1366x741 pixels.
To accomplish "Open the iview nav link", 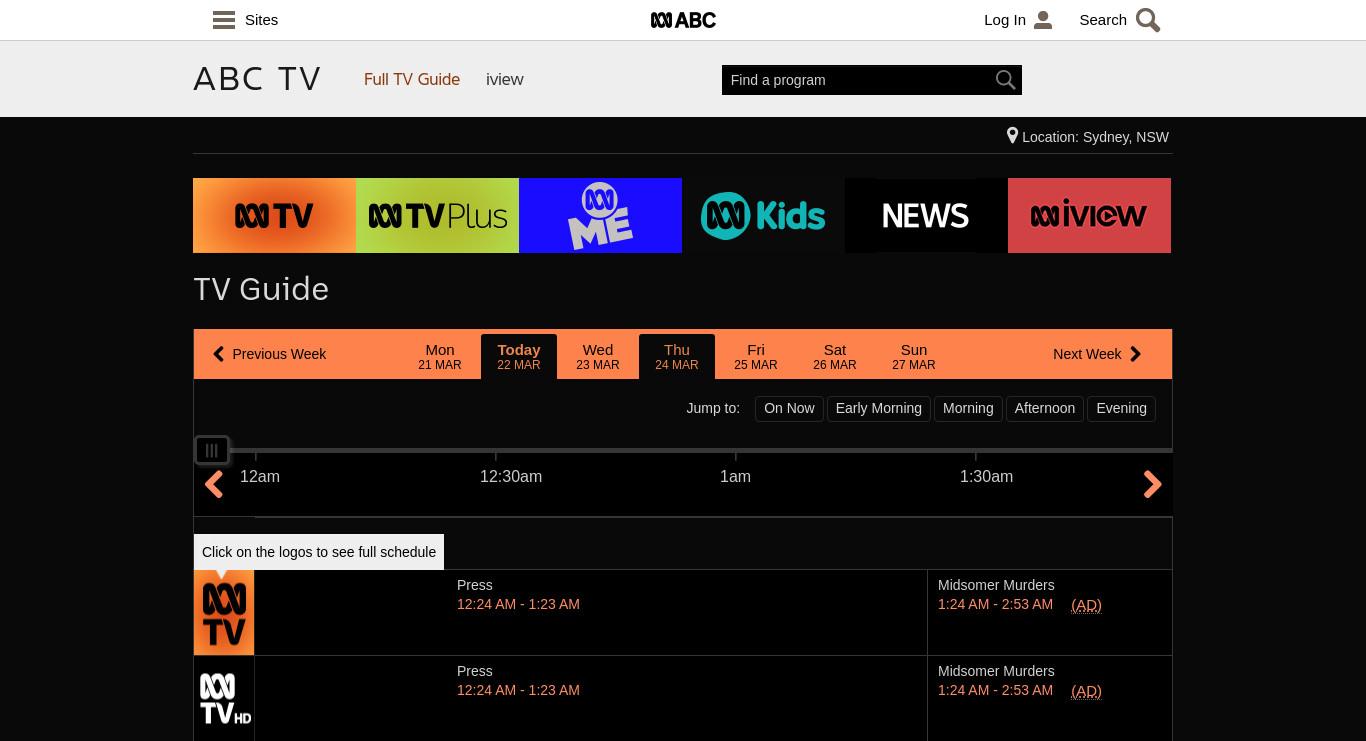I will tap(505, 79).
